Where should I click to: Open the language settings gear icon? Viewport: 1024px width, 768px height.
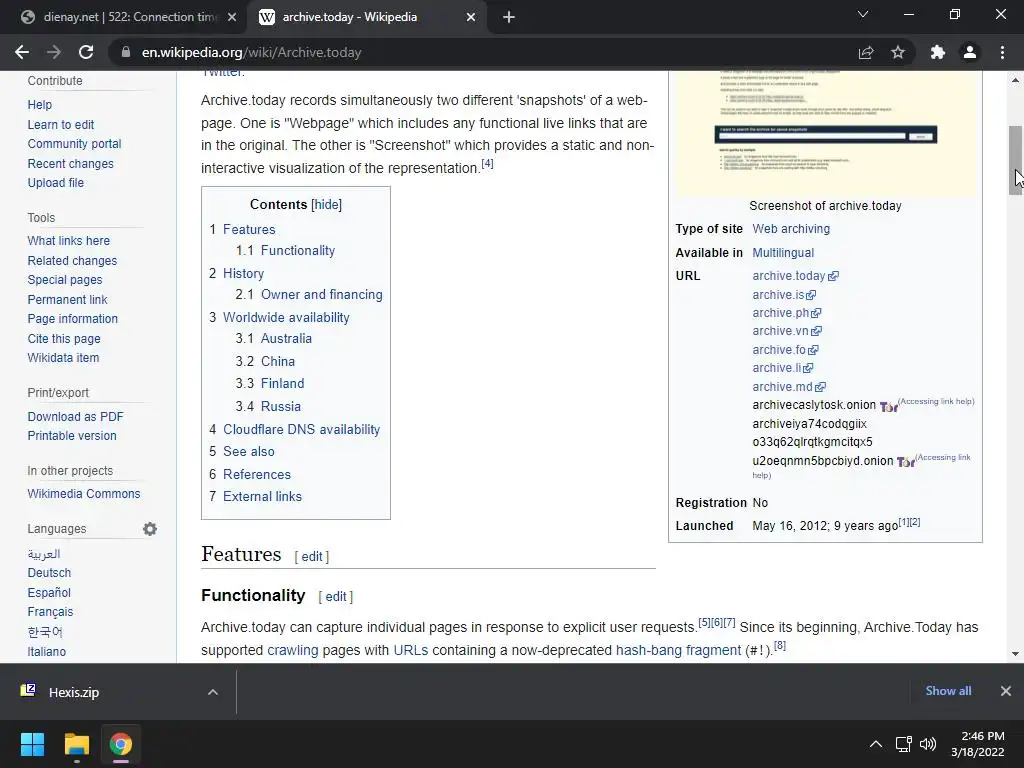click(150, 529)
